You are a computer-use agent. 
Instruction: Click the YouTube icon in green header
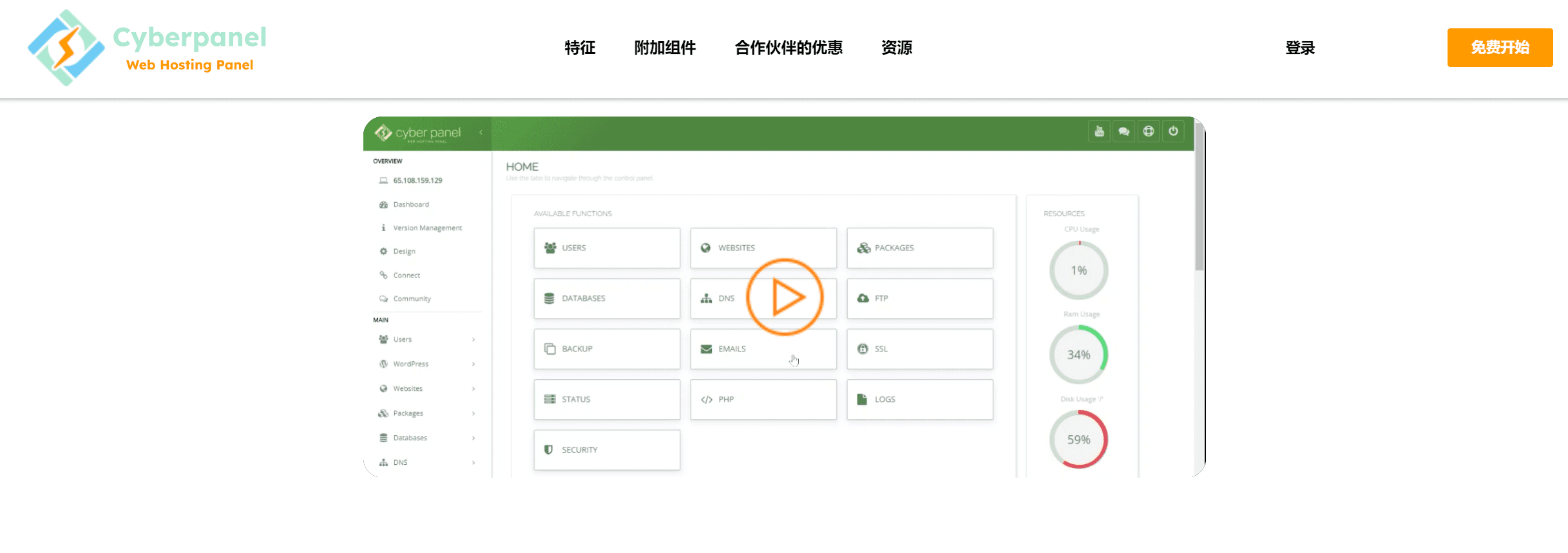pyautogui.click(x=1099, y=131)
